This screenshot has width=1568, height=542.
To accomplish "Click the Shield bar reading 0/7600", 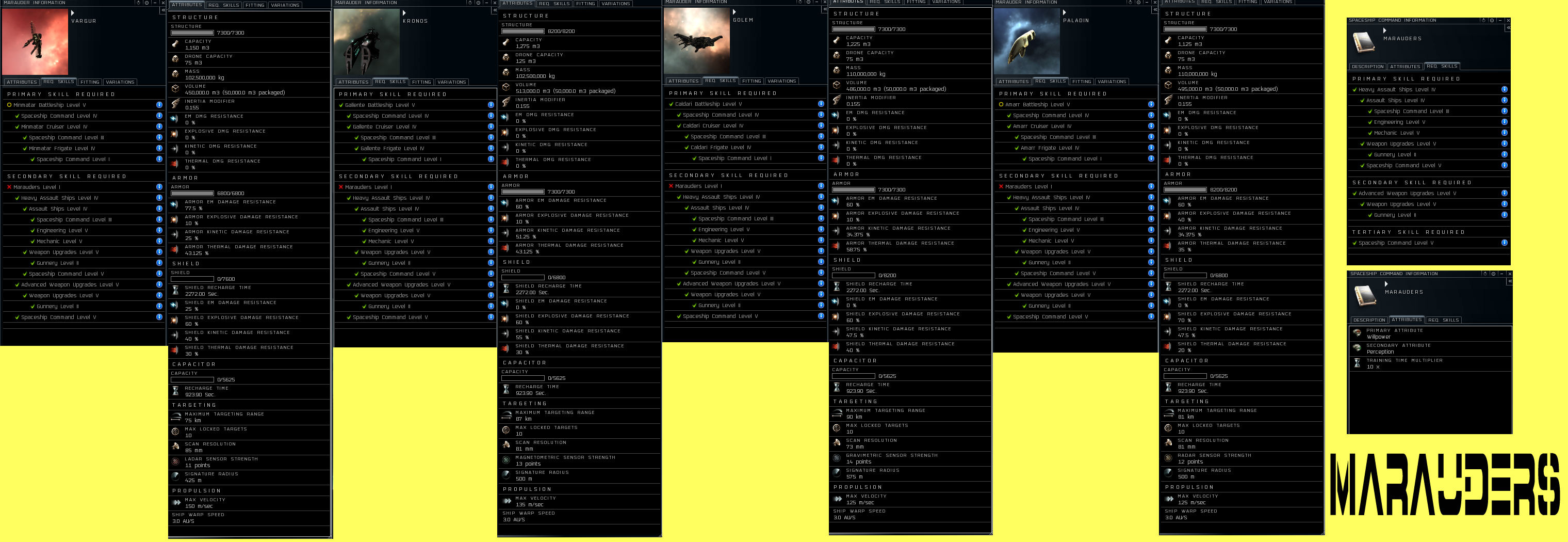I will pos(192,279).
